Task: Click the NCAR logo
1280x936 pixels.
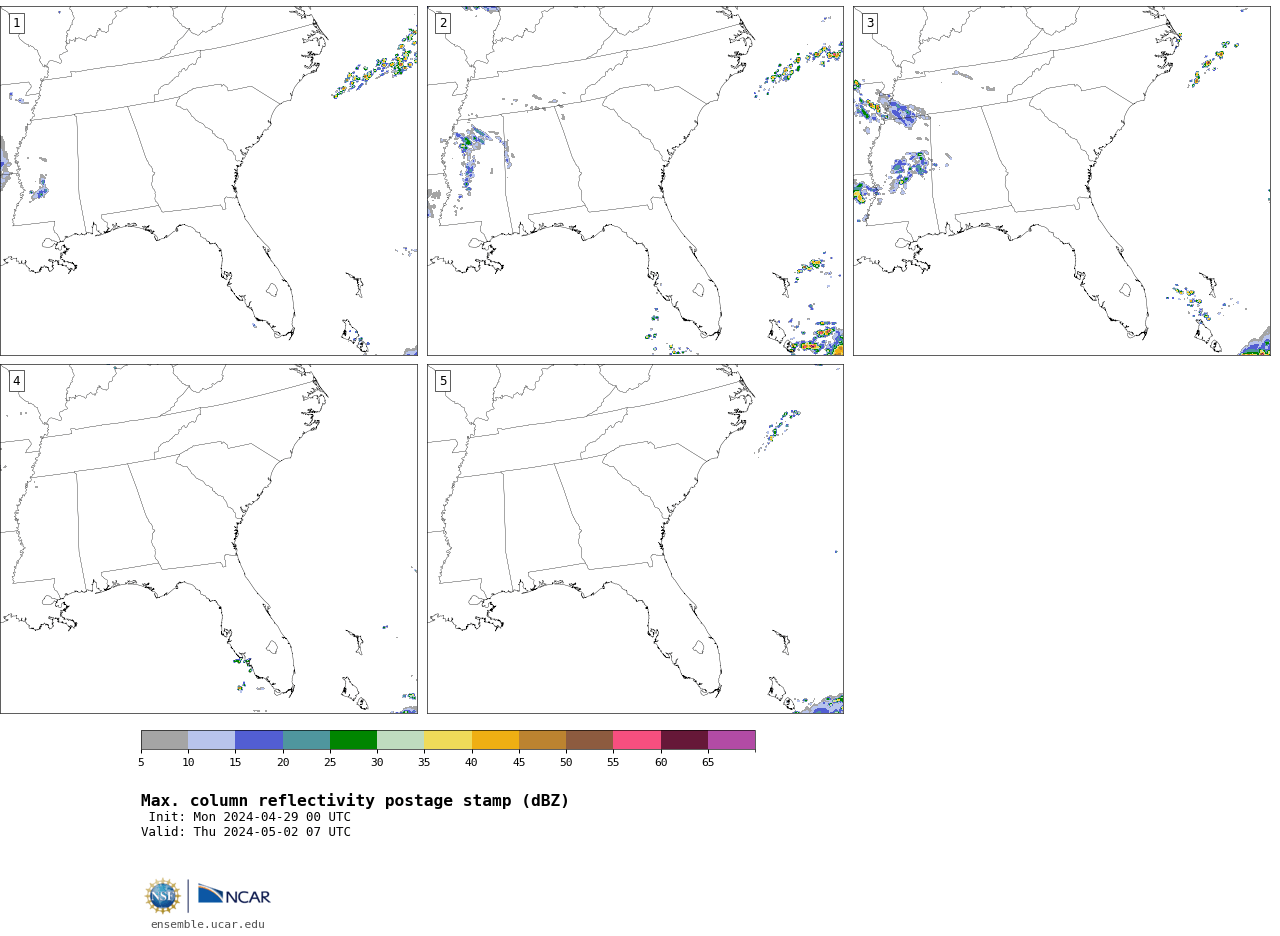Action: pyautogui.click(x=234, y=895)
